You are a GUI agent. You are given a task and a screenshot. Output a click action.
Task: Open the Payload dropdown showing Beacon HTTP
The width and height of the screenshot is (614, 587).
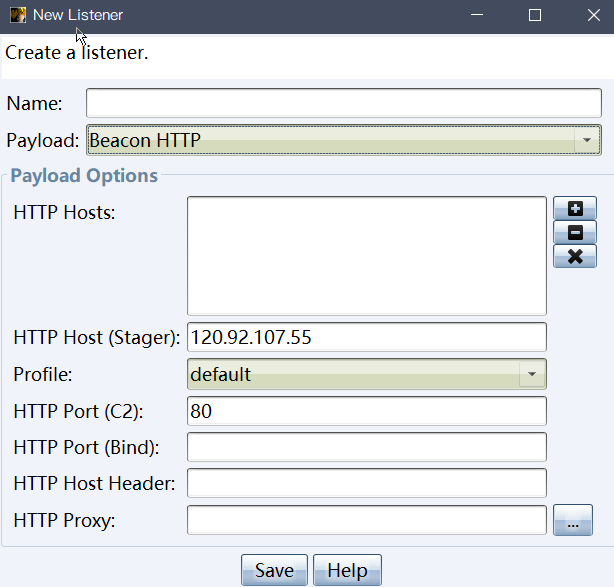[343, 141]
